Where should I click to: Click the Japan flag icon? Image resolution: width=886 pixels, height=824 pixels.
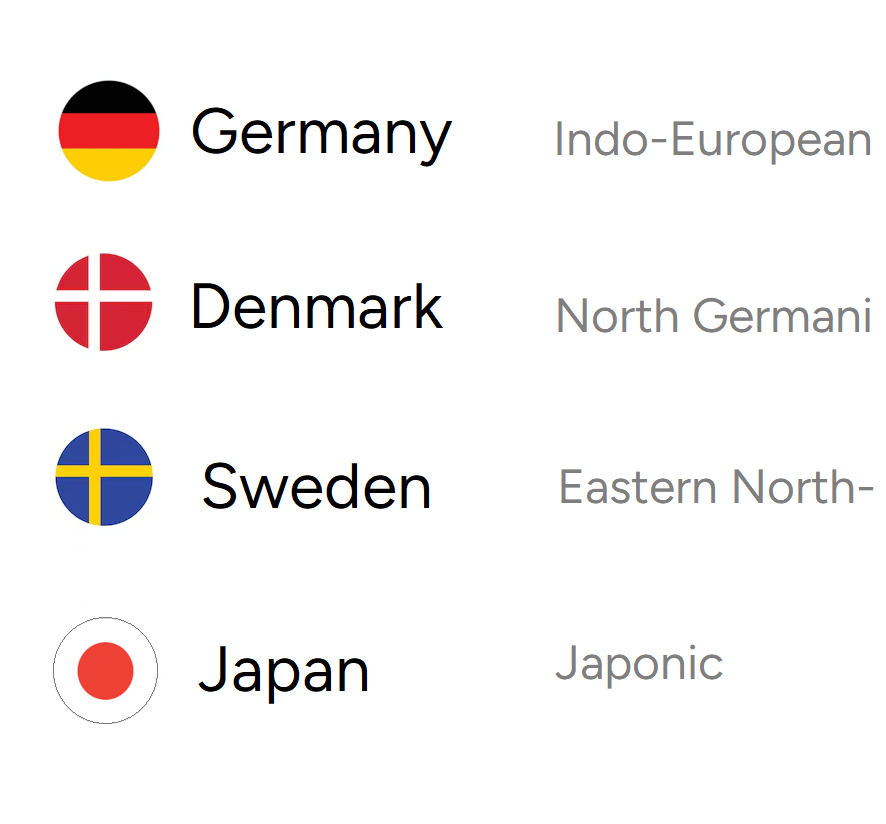(106, 670)
